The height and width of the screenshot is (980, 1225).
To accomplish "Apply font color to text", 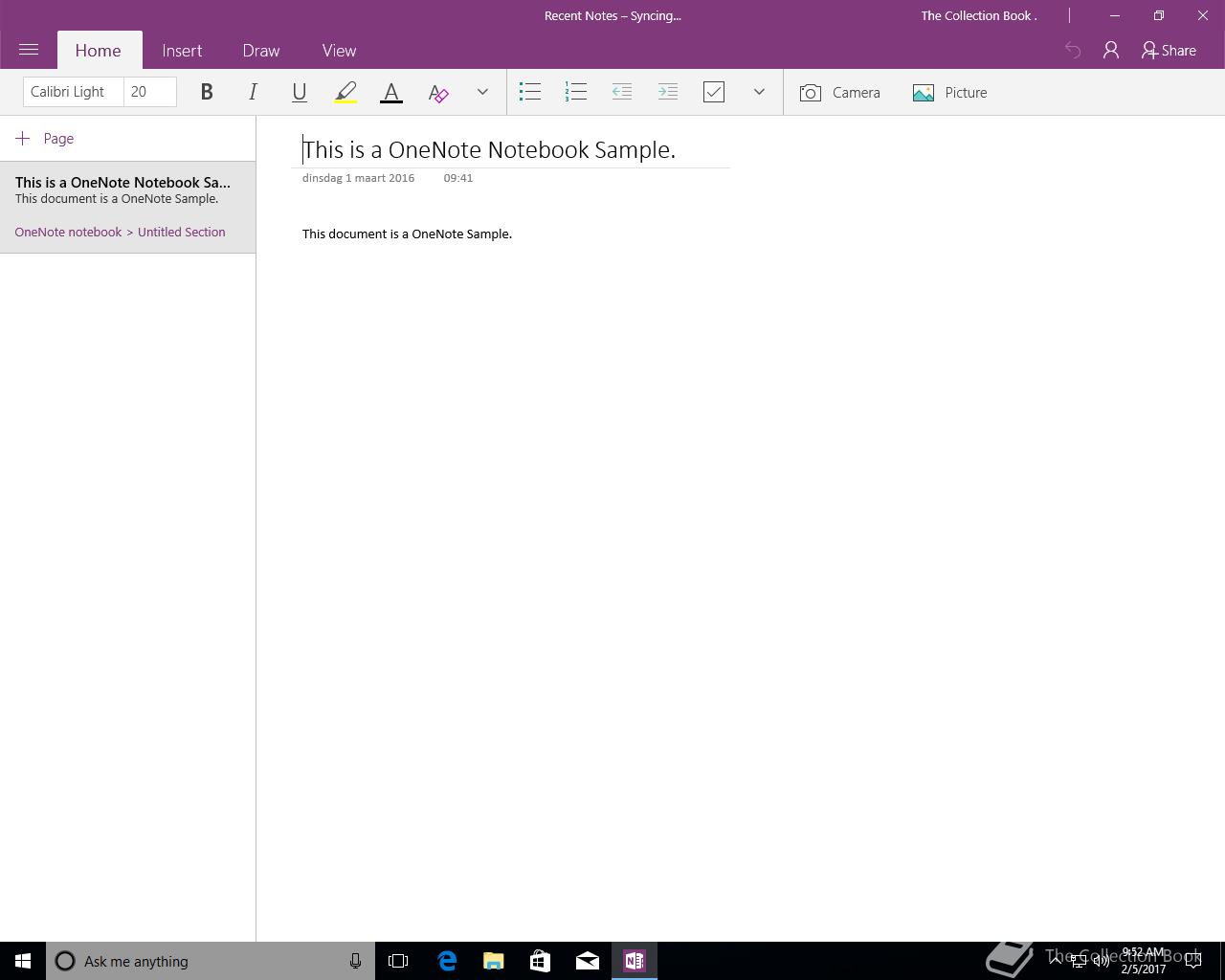I will 391,92.
